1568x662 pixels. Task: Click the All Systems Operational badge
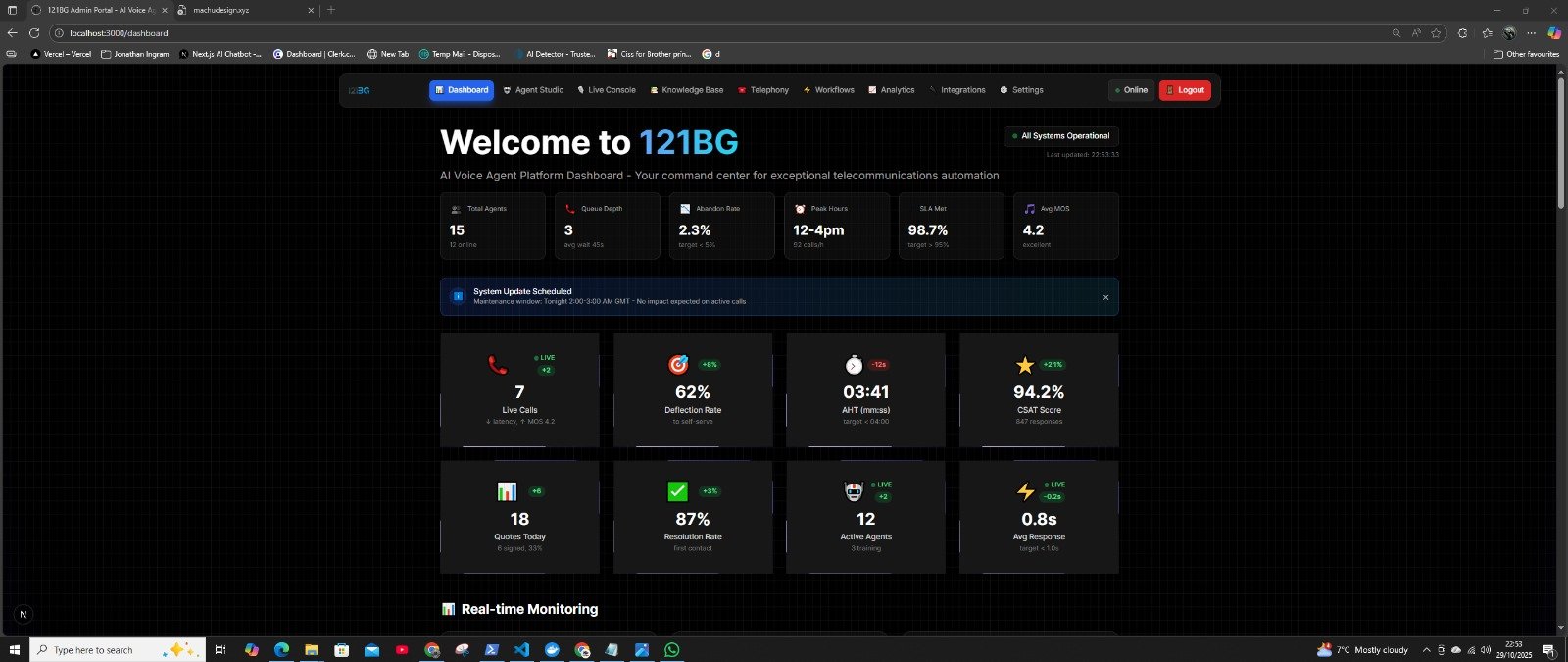1061,136
